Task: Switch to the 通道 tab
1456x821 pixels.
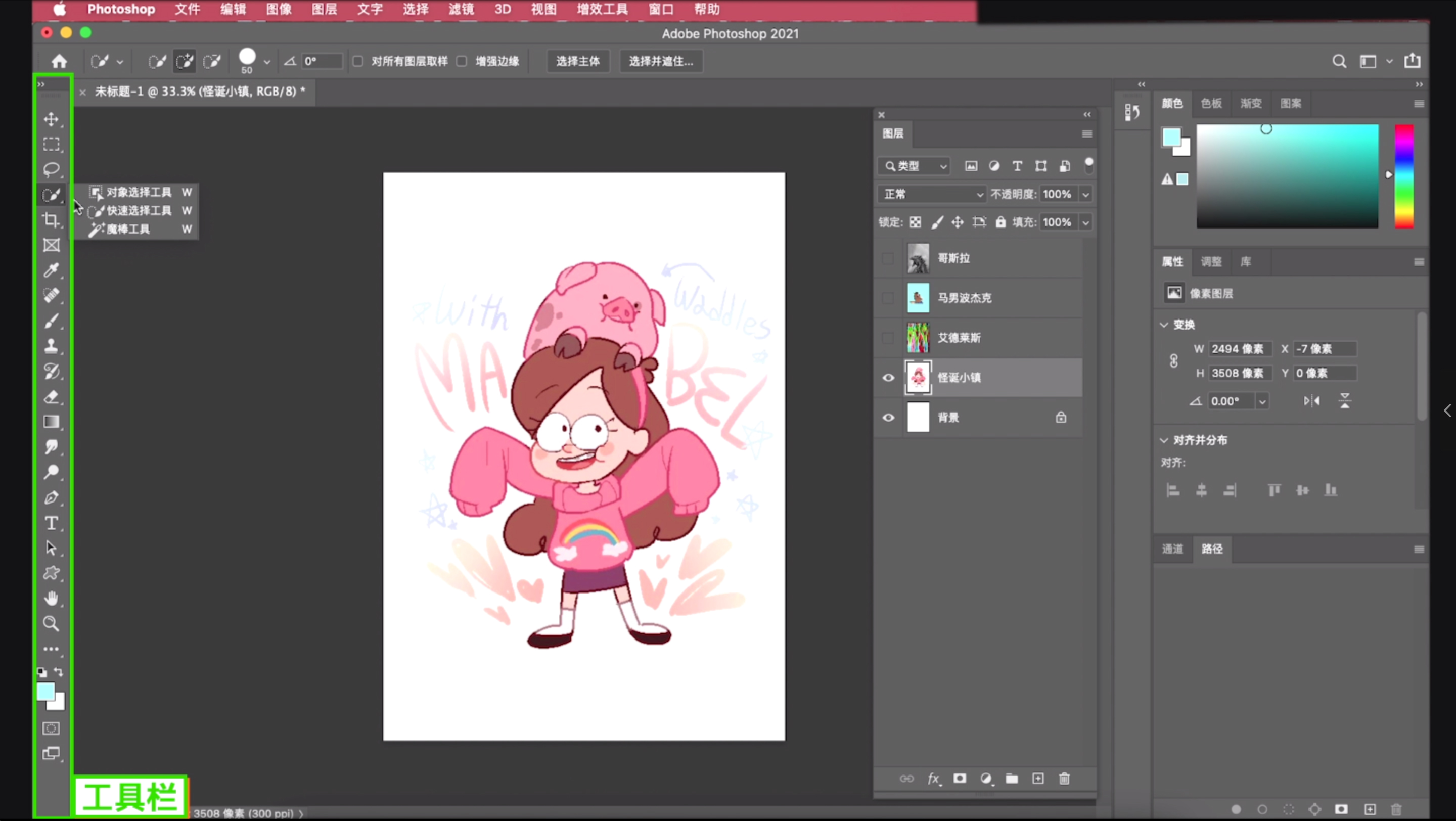Action: [x=1172, y=549]
